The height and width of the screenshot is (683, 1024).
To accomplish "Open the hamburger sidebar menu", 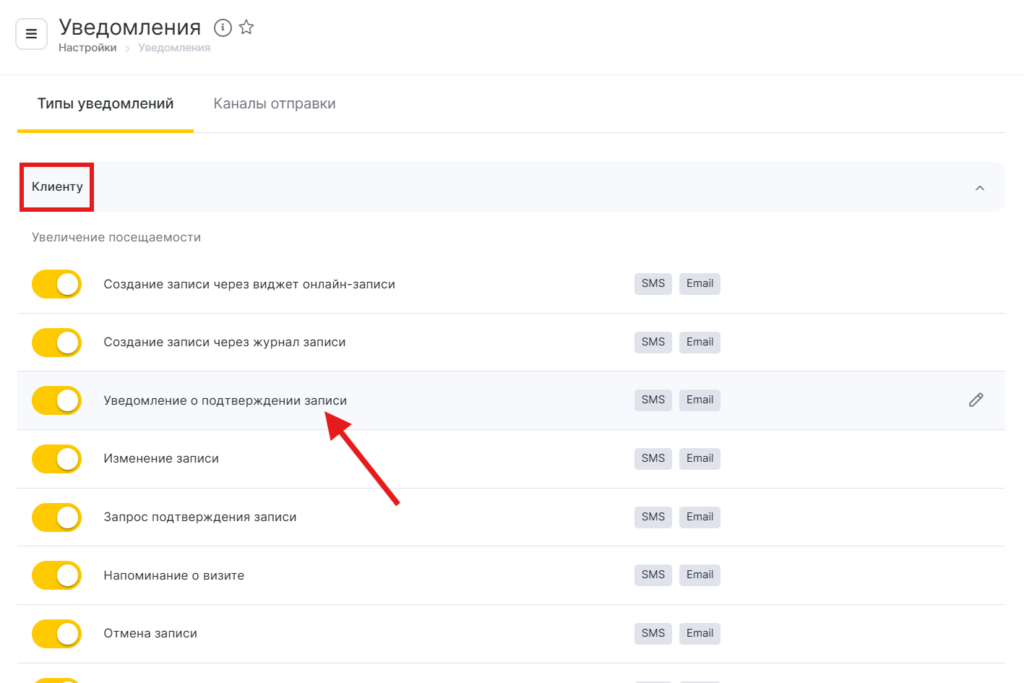I will pos(31,34).
